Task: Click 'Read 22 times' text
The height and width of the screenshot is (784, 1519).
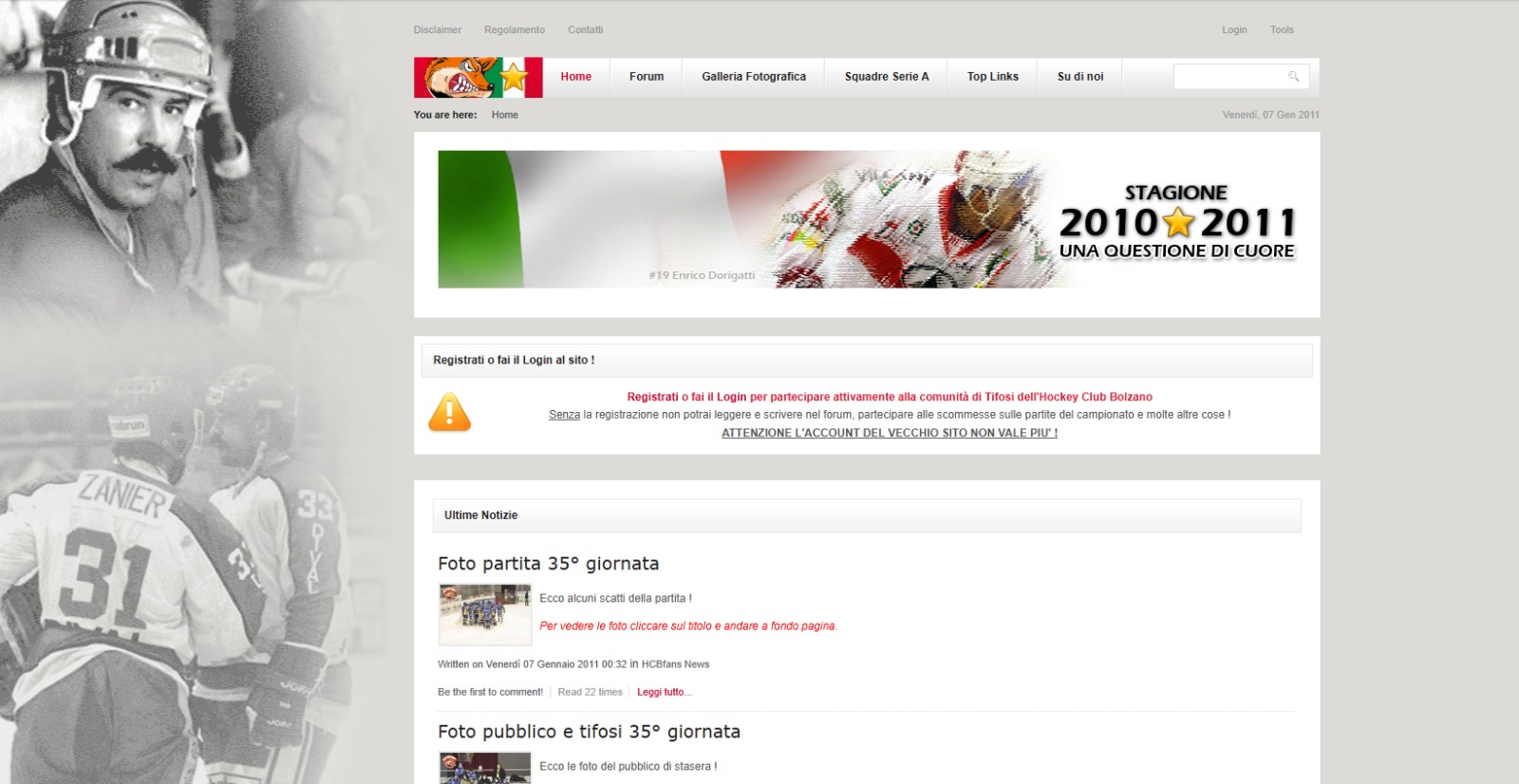Action: tap(590, 692)
